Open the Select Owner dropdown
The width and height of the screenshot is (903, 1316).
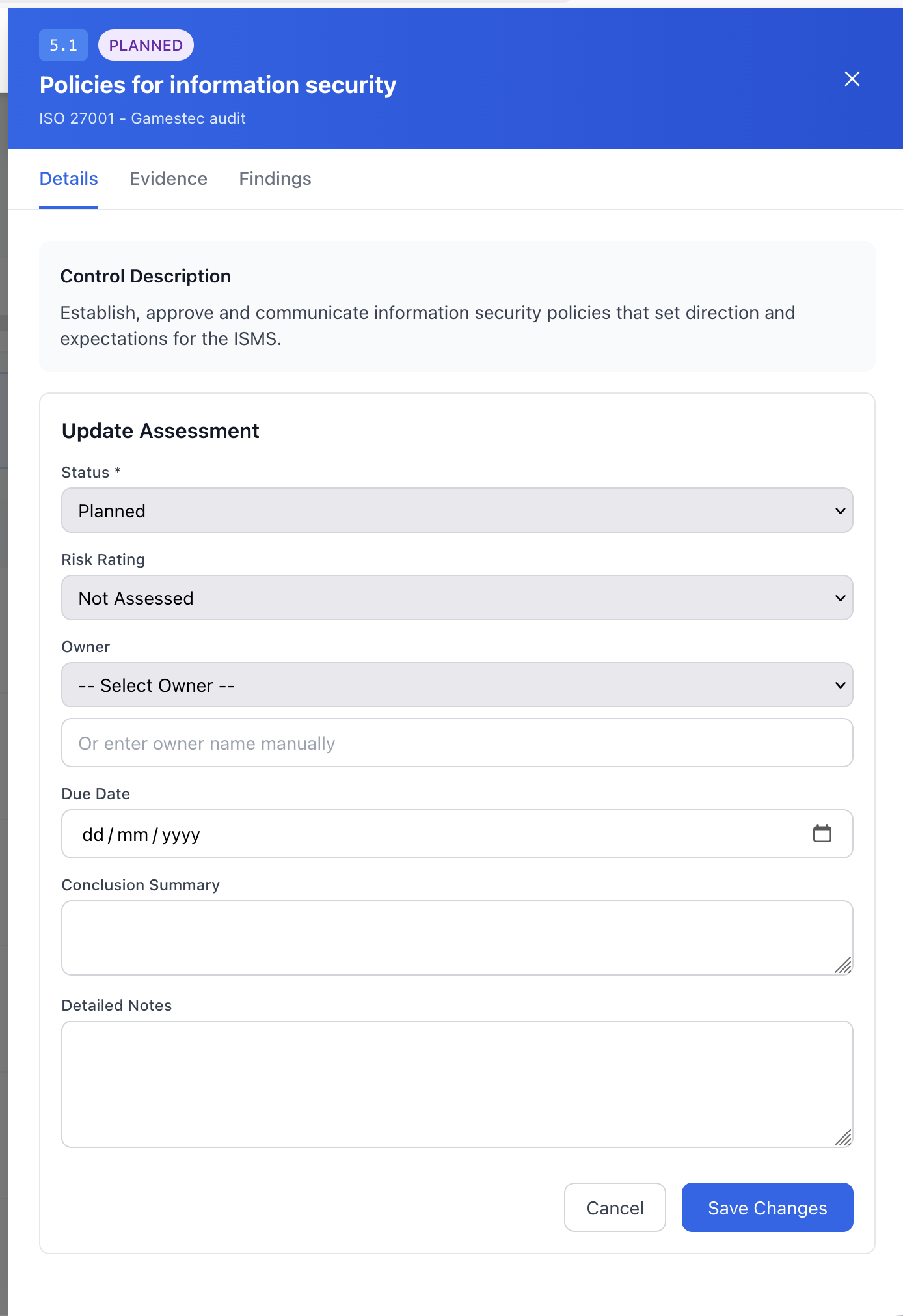coord(457,685)
